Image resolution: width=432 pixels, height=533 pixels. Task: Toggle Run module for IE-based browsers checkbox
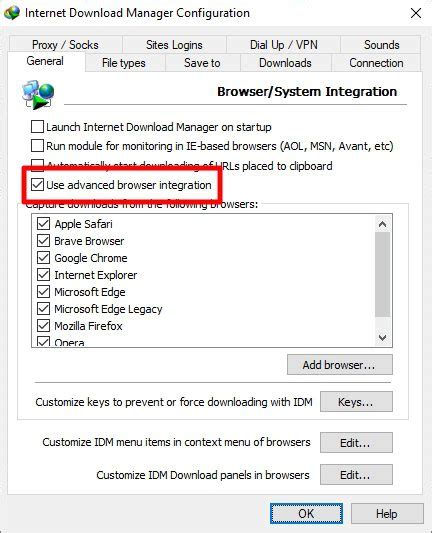click(x=37, y=146)
